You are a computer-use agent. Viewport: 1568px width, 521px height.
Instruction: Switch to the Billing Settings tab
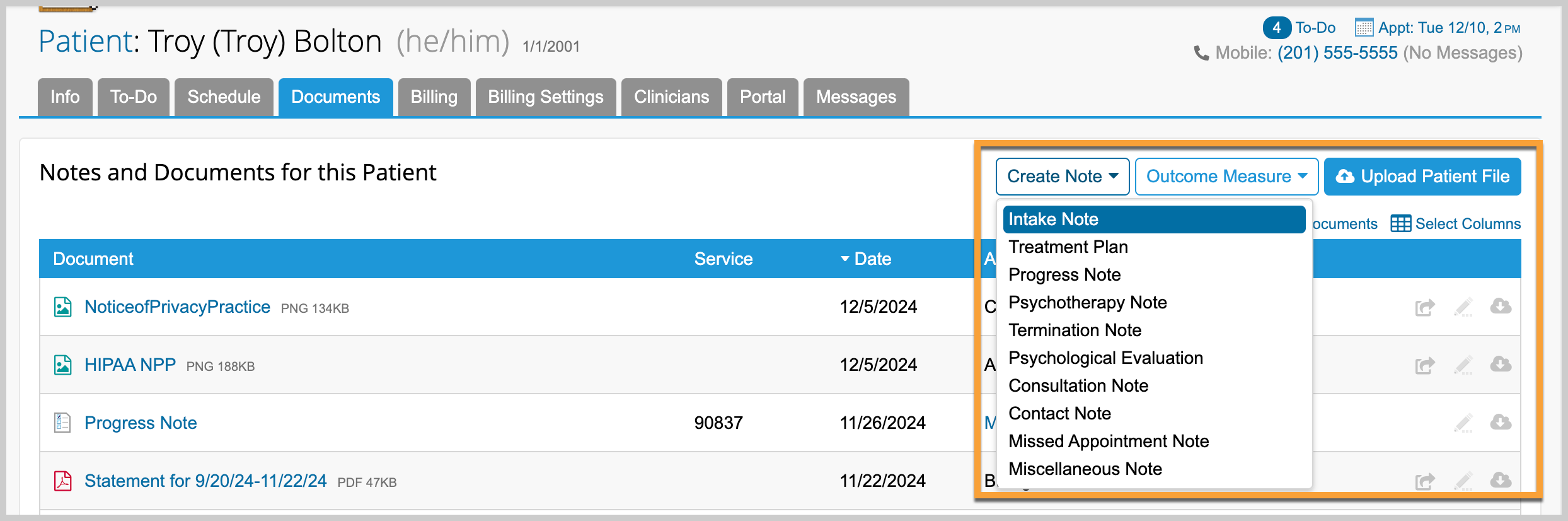(545, 97)
